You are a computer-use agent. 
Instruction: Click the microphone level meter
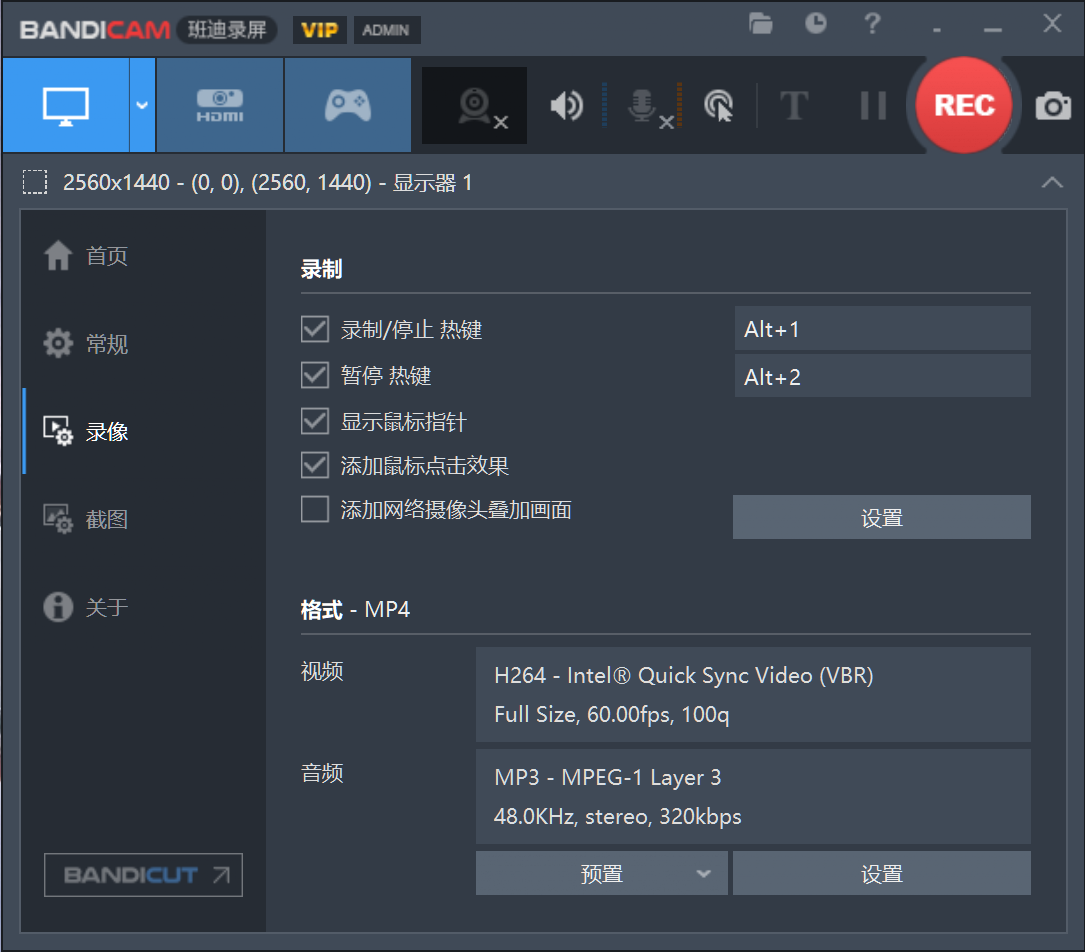click(680, 105)
